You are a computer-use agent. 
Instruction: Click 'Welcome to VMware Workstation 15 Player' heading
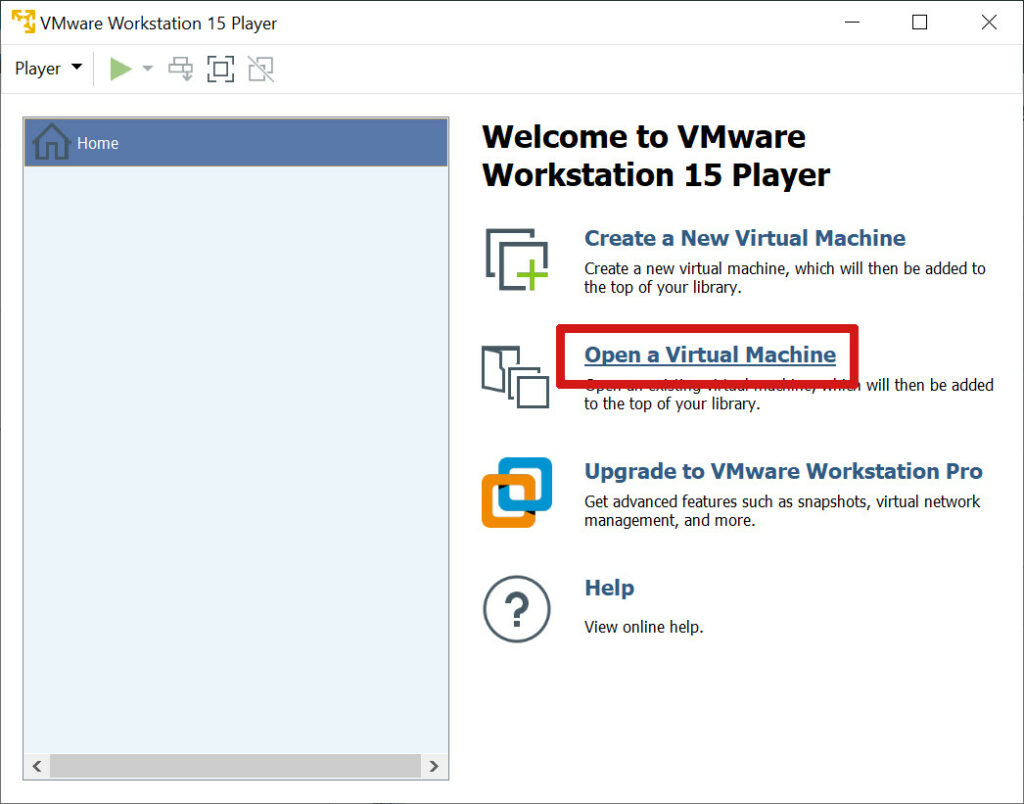(656, 155)
